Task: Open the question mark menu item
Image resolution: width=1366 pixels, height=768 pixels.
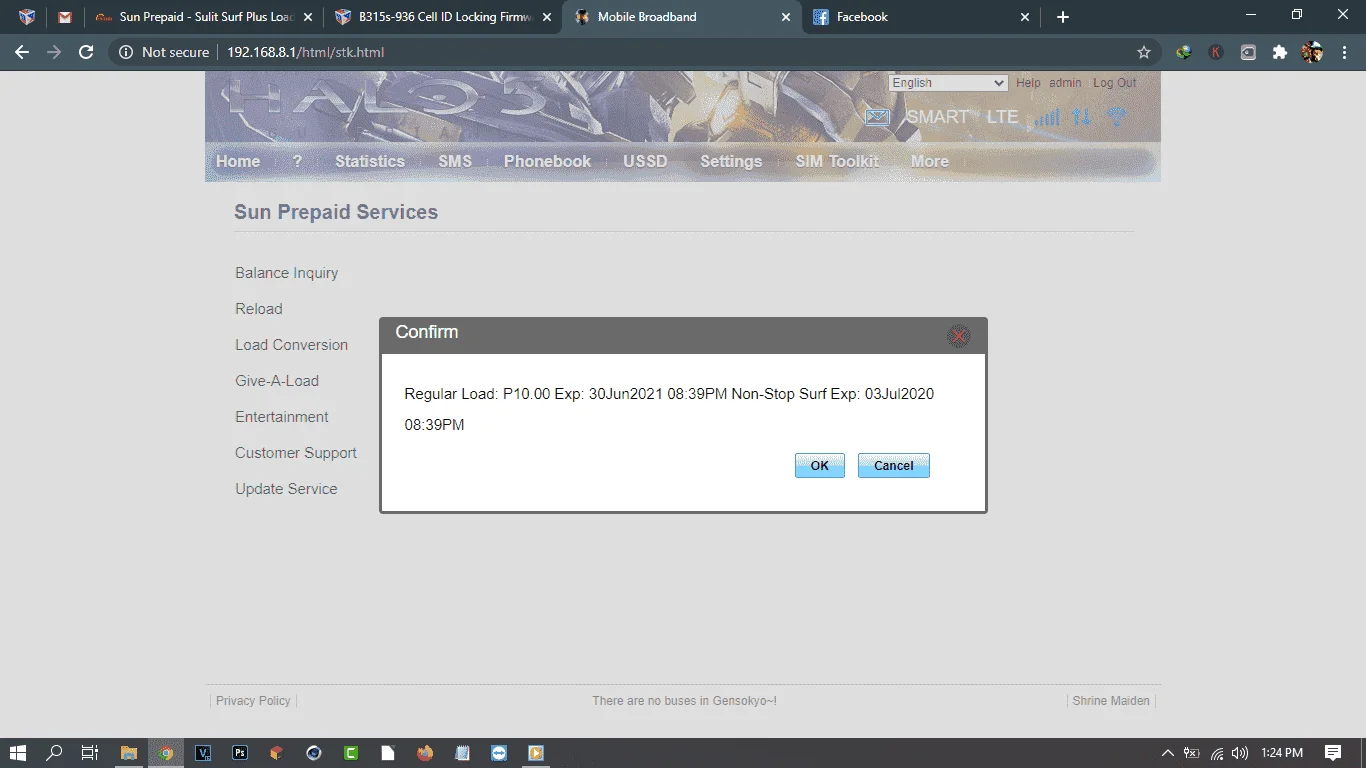Action: click(297, 161)
